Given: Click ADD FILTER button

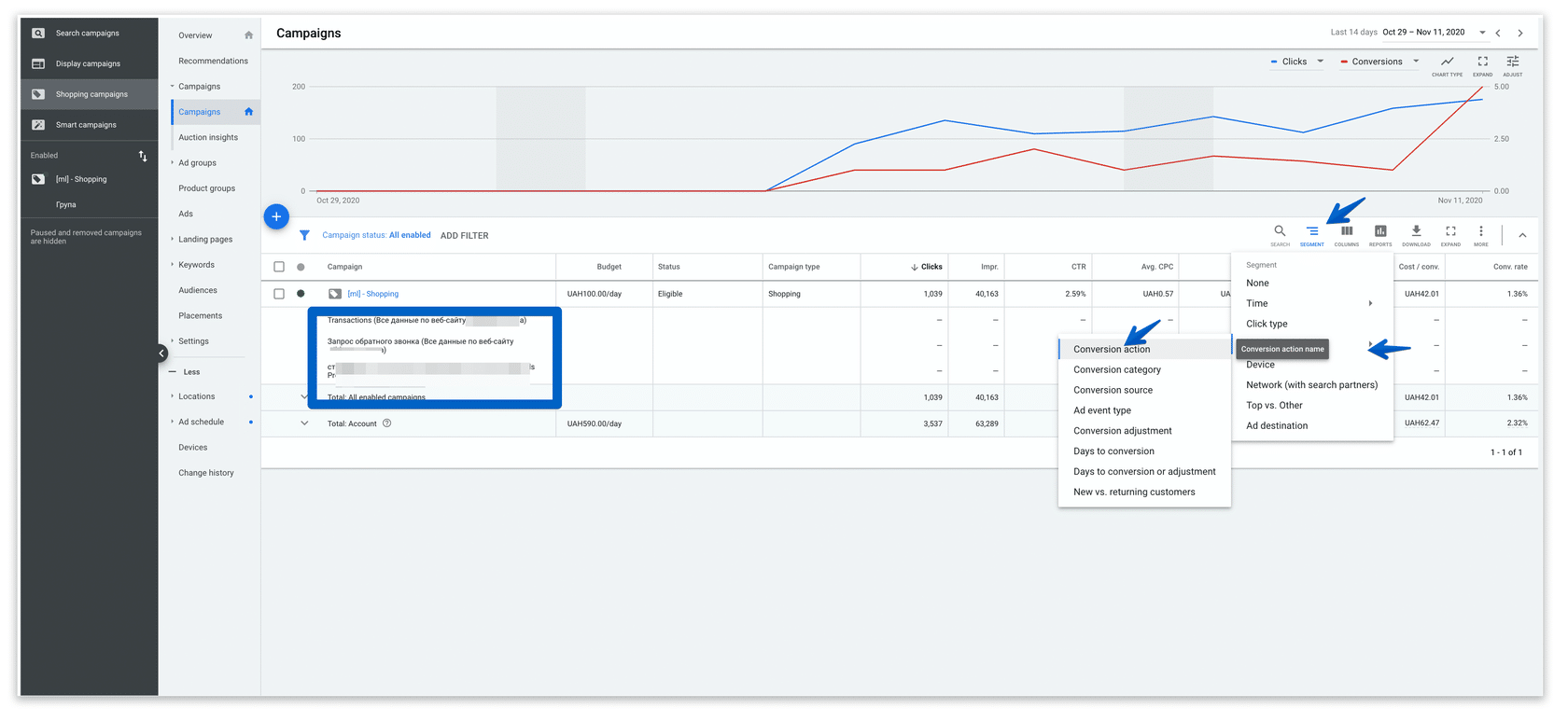Looking at the screenshot, I should click(x=464, y=236).
